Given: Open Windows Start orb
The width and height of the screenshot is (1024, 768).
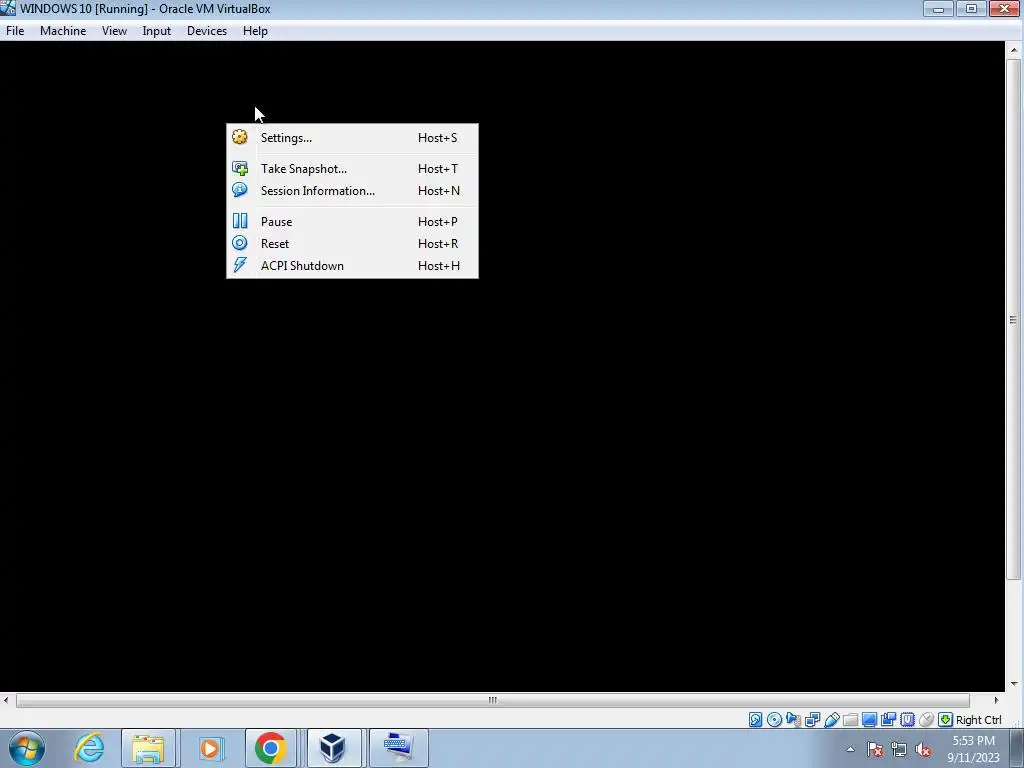Looking at the screenshot, I should point(27,748).
